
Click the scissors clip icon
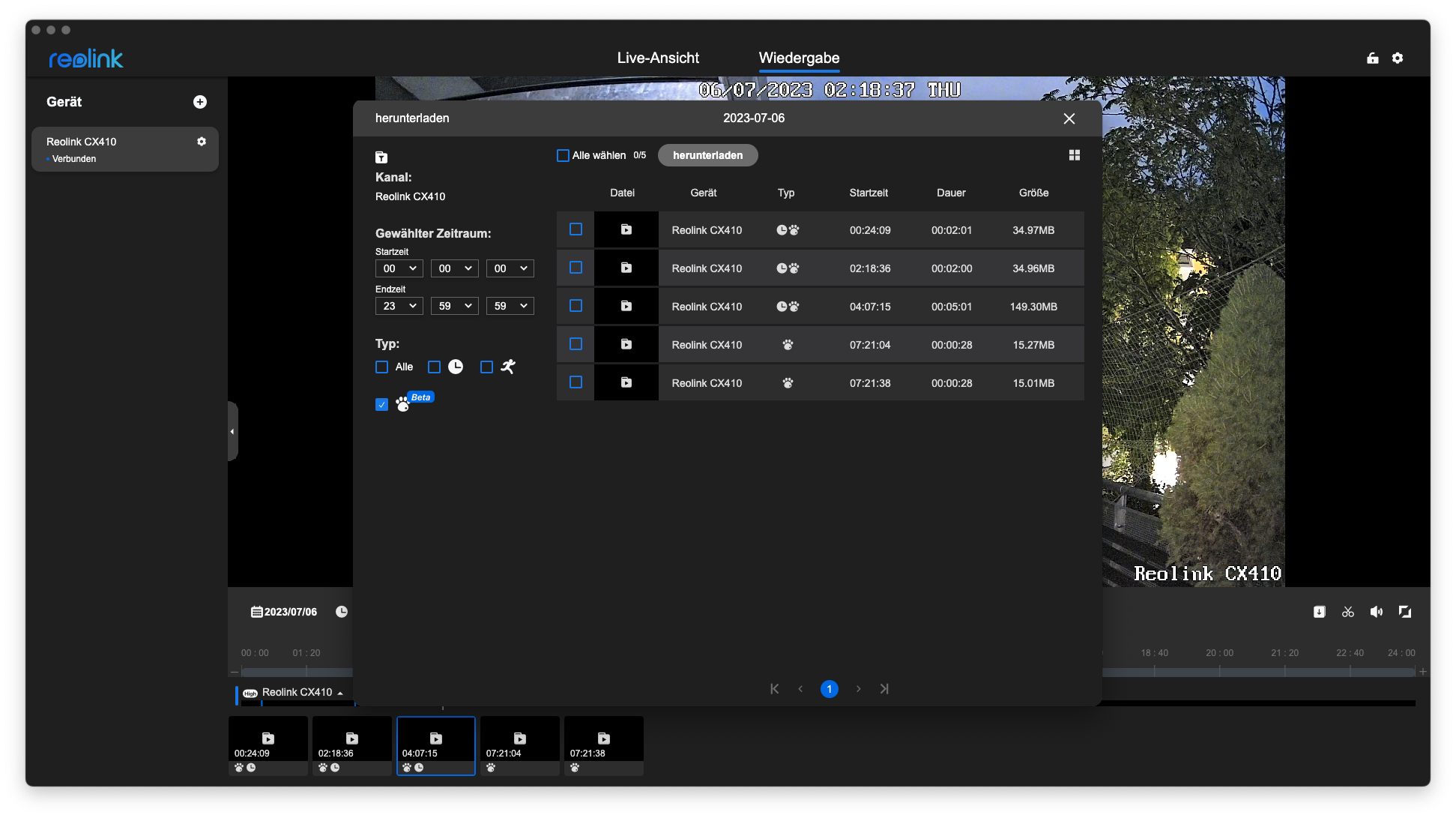click(1348, 612)
